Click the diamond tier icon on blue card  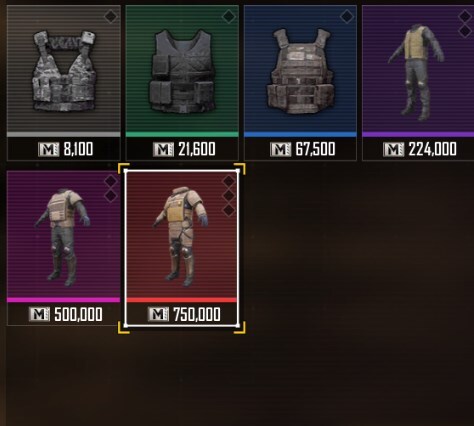347,16
